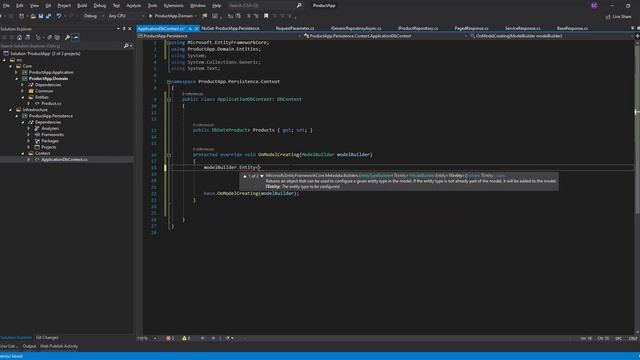Open the Help menu
The height and width of the screenshot is (360, 640).
point(217,6)
